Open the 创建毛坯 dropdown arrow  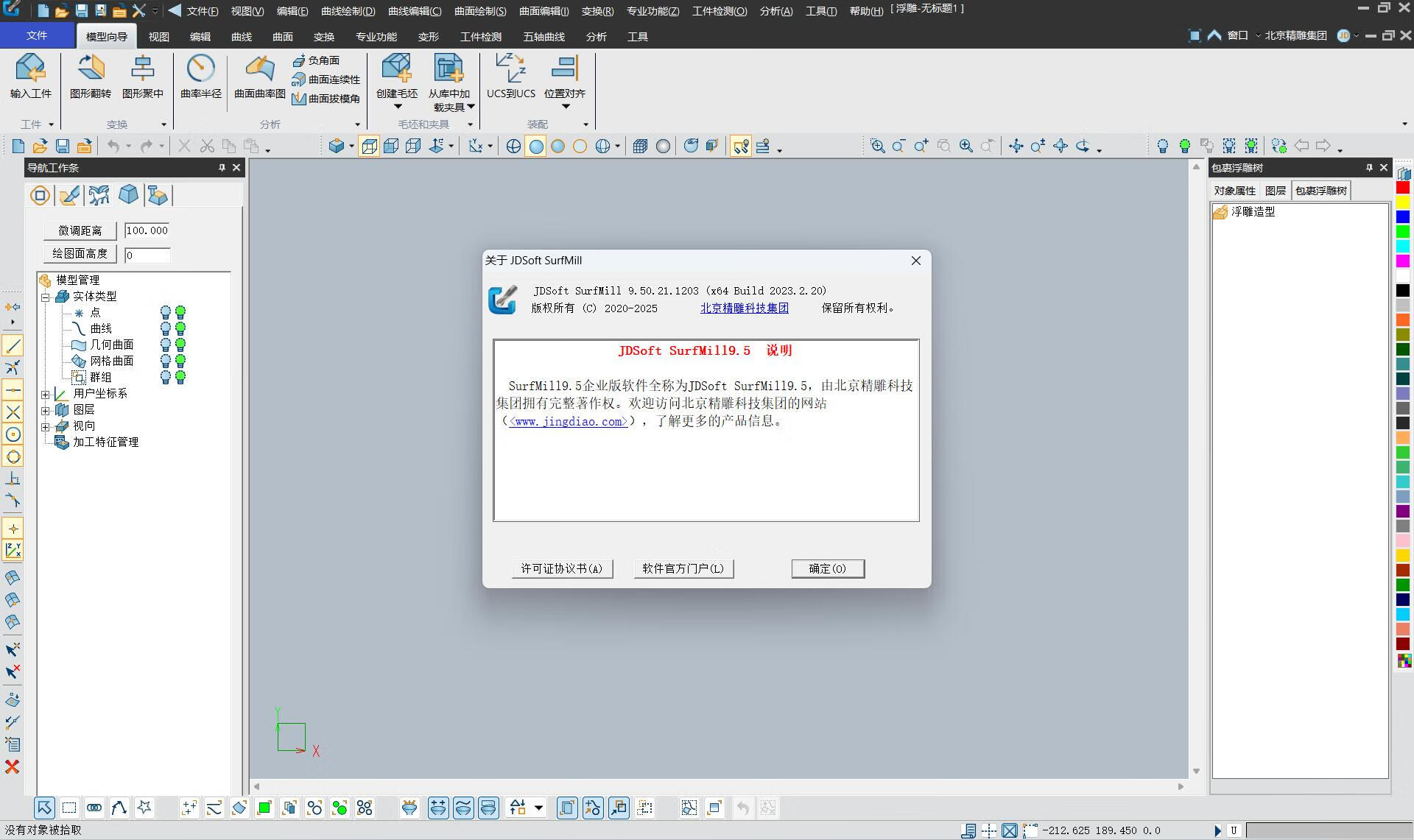pyautogui.click(x=398, y=107)
